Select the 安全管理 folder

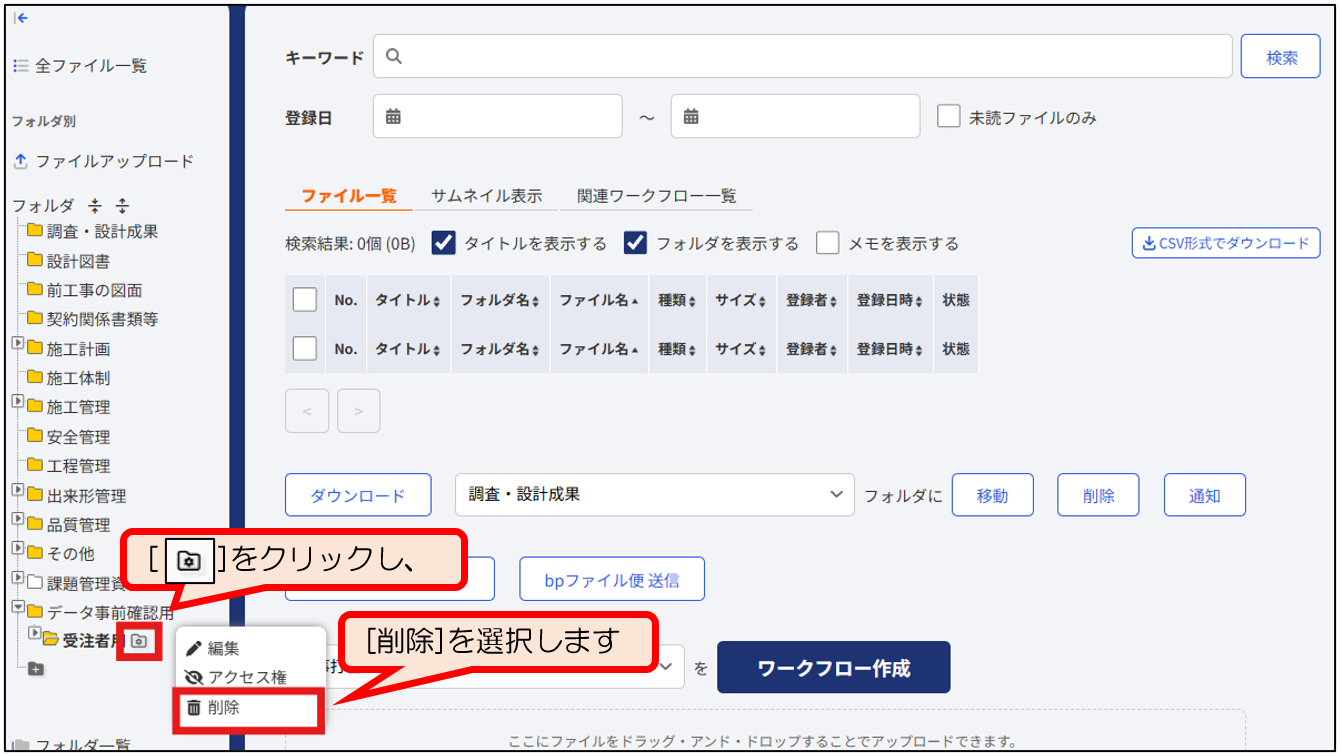78,437
